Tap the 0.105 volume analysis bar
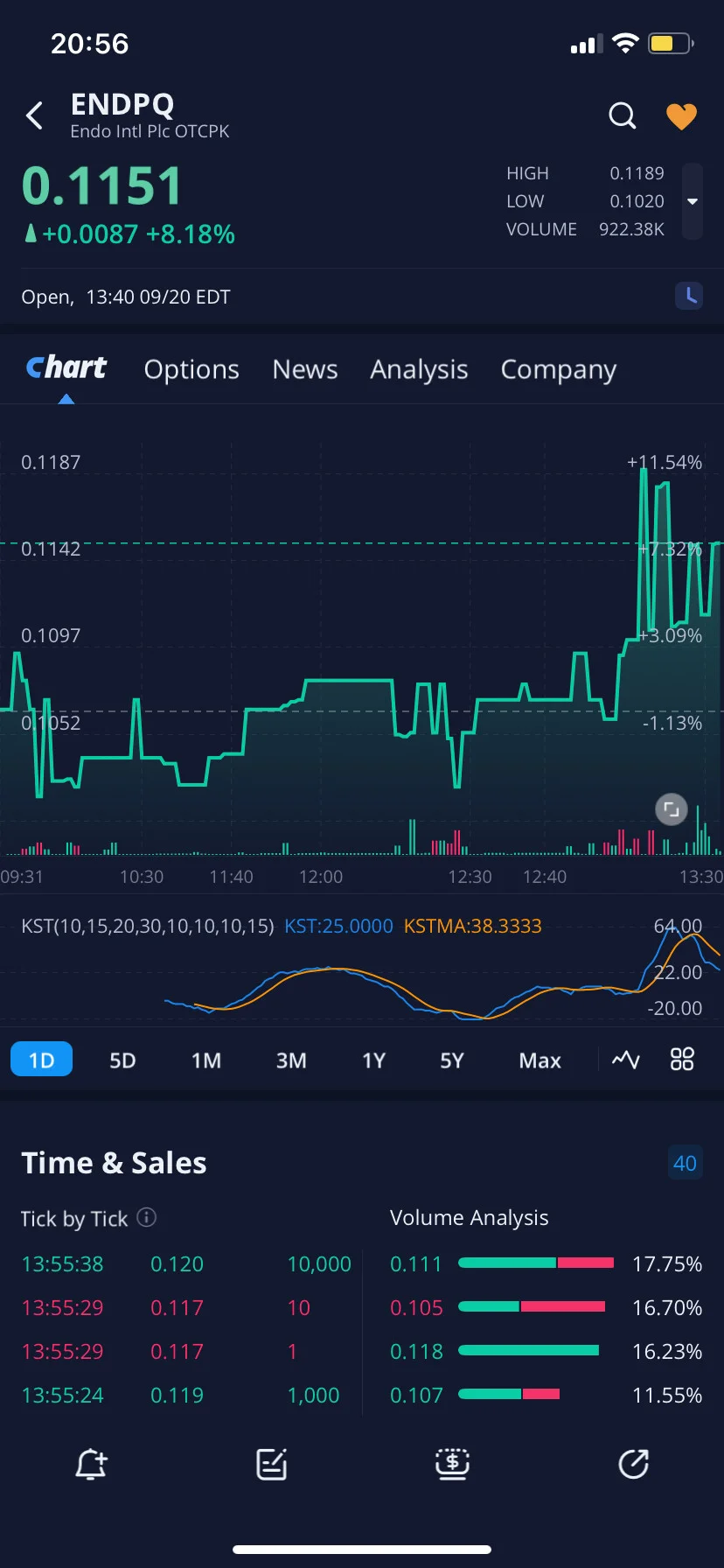Screen dimensions: 724x1568 click(x=532, y=1306)
